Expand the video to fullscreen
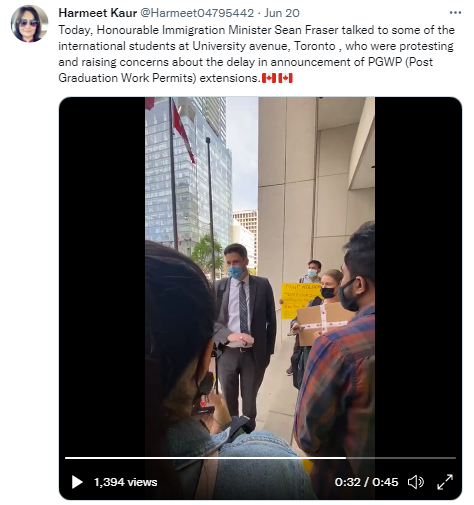 point(445,482)
